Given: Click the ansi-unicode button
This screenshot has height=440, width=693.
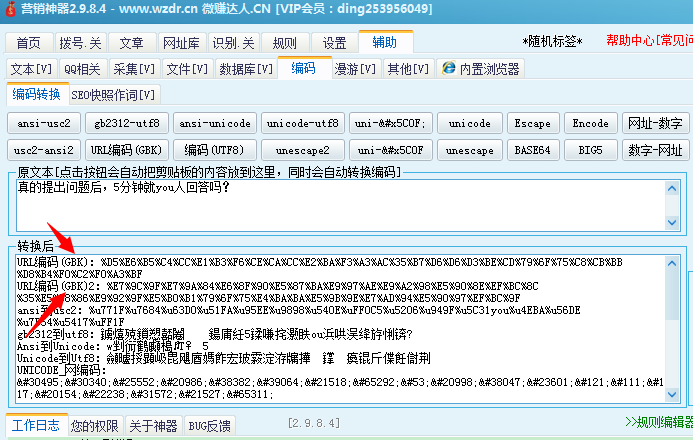Looking at the screenshot, I should [x=215, y=123].
